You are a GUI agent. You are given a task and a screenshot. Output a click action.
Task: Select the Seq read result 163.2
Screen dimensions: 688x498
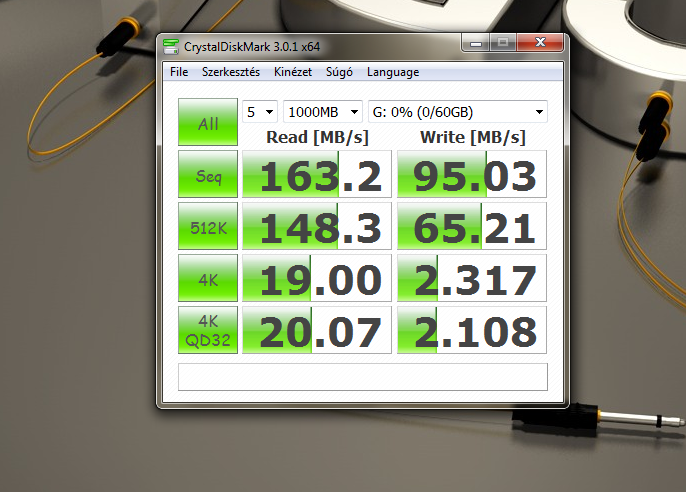[317, 174]
